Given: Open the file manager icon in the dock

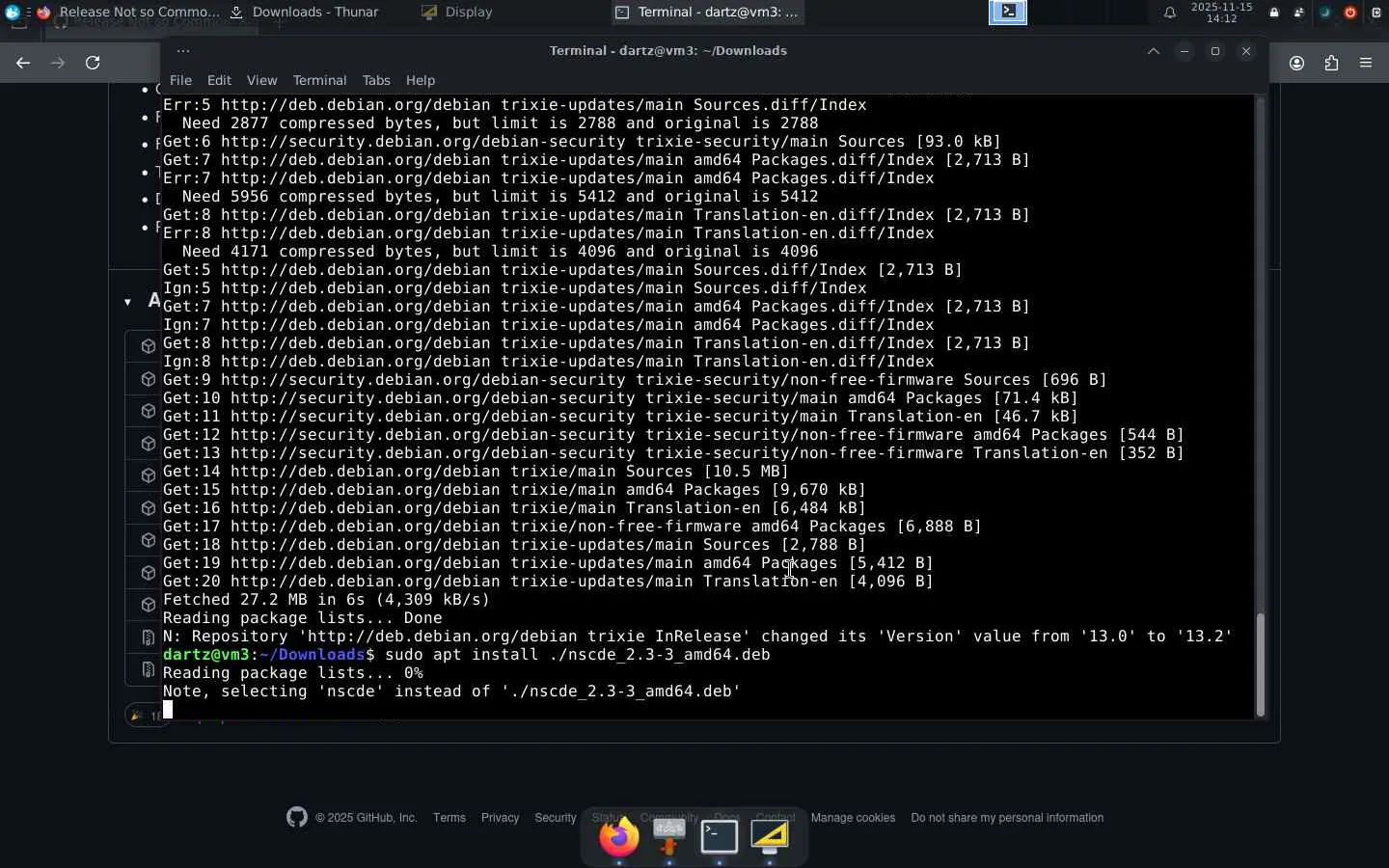Looking at the screenshot, I should point(669,836).
